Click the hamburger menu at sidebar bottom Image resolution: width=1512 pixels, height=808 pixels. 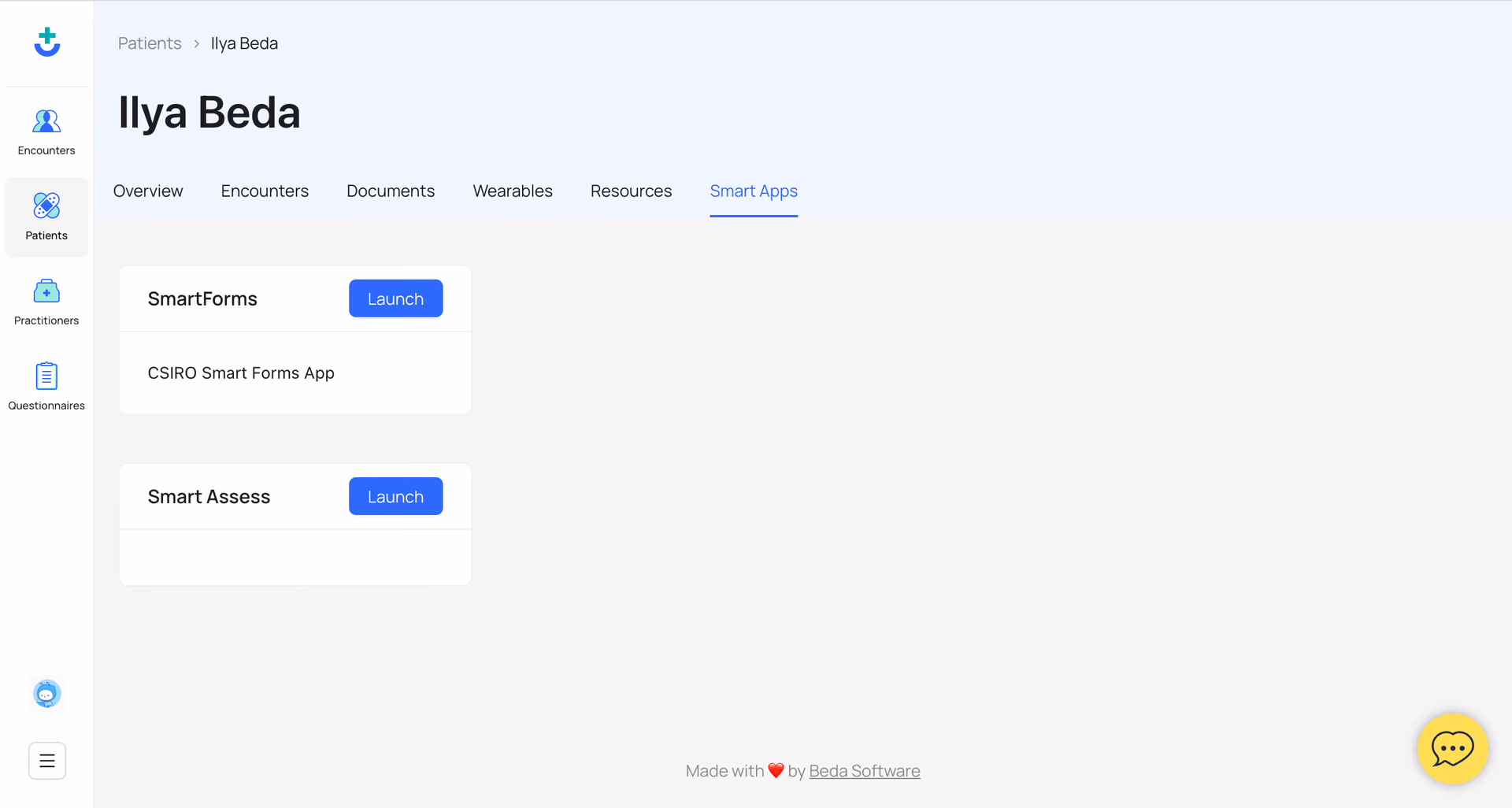tap(46, 760)
